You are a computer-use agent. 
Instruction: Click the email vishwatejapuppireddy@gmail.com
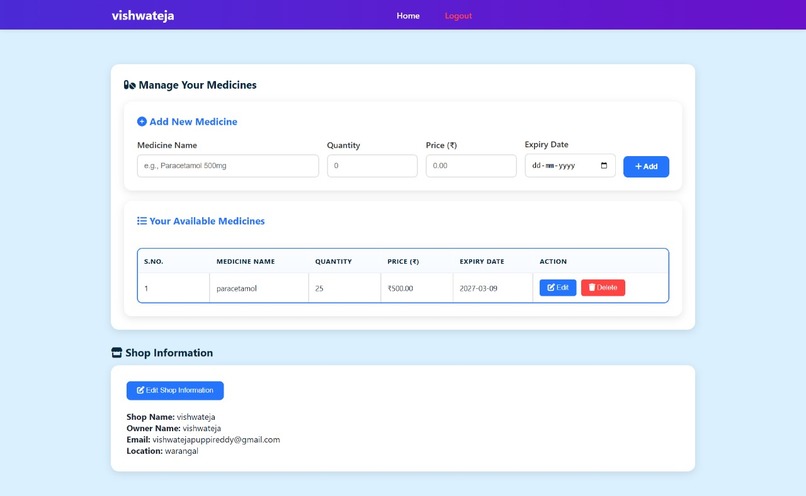216,439
